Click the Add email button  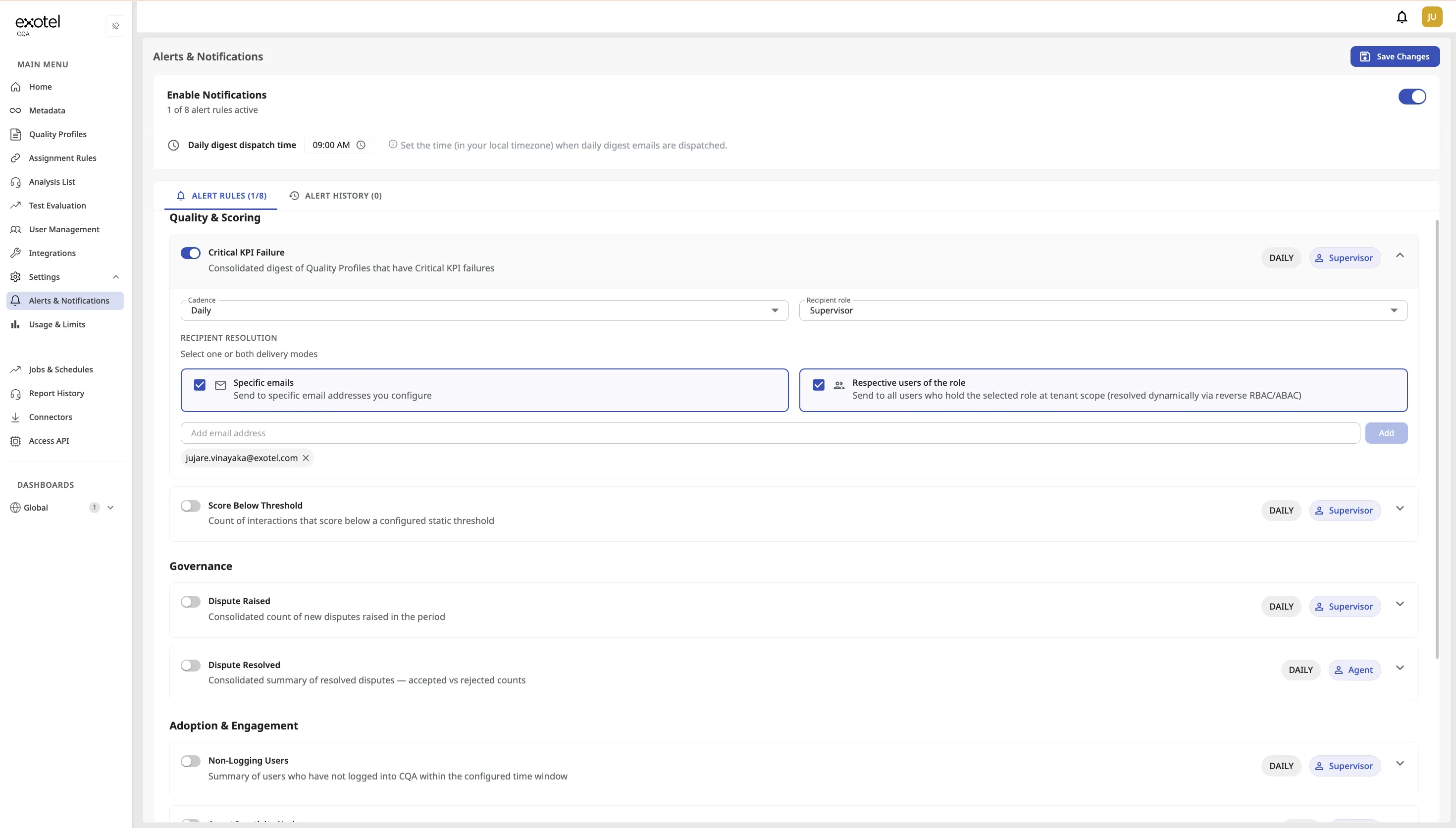tap(1386, 433)
